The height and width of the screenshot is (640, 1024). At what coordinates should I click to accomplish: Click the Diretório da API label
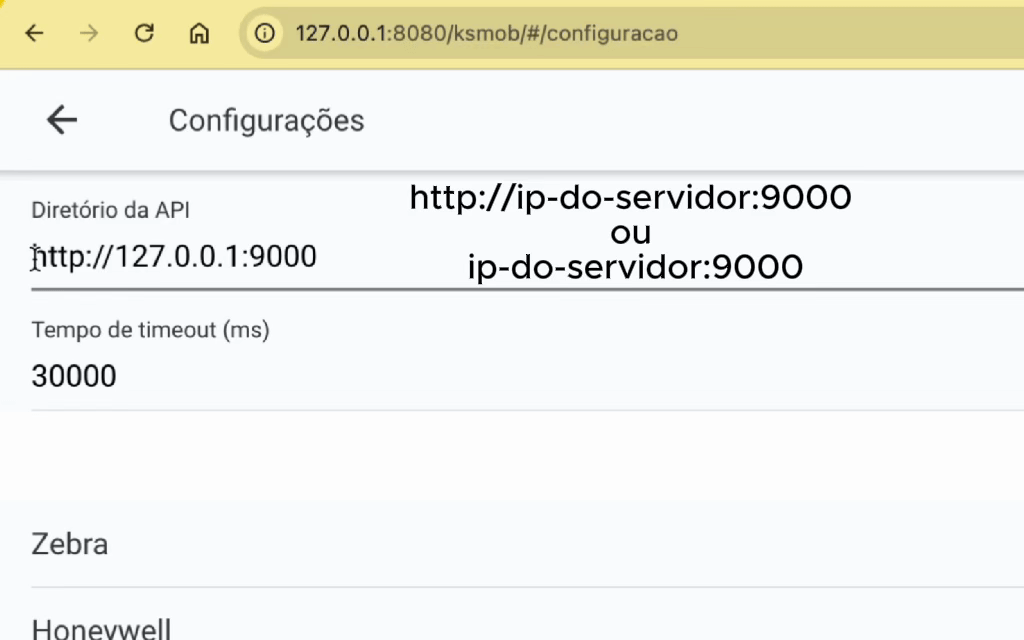point(110,210)
